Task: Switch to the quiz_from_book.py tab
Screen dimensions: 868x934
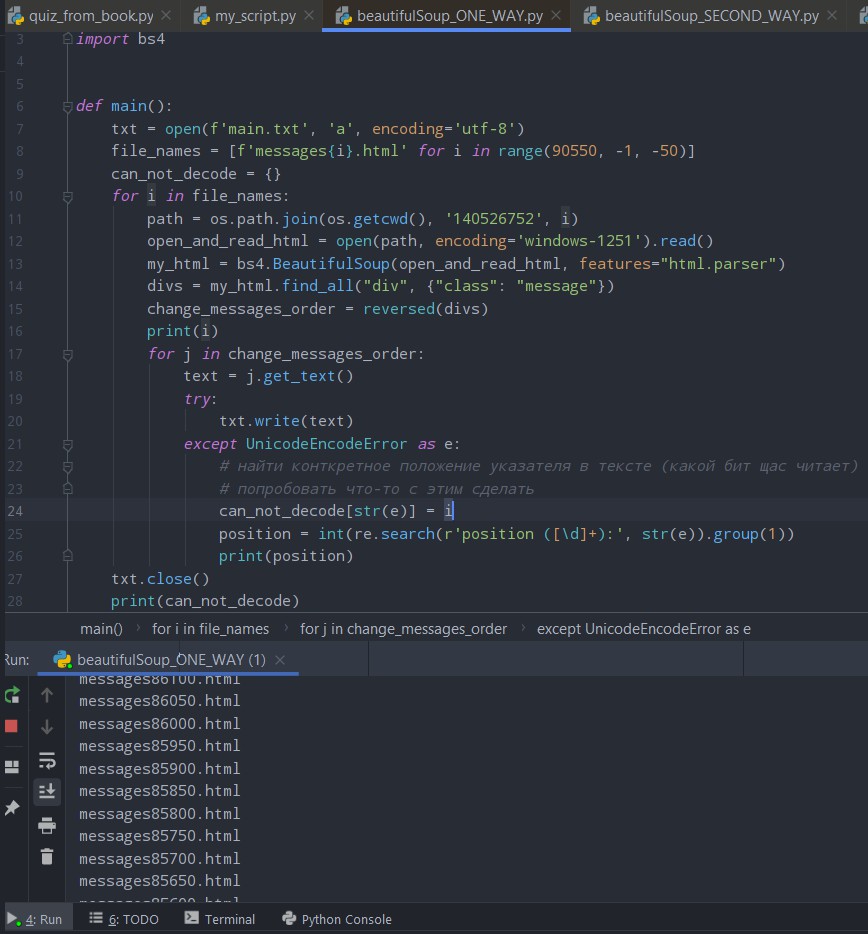Action: coord(91,16)
